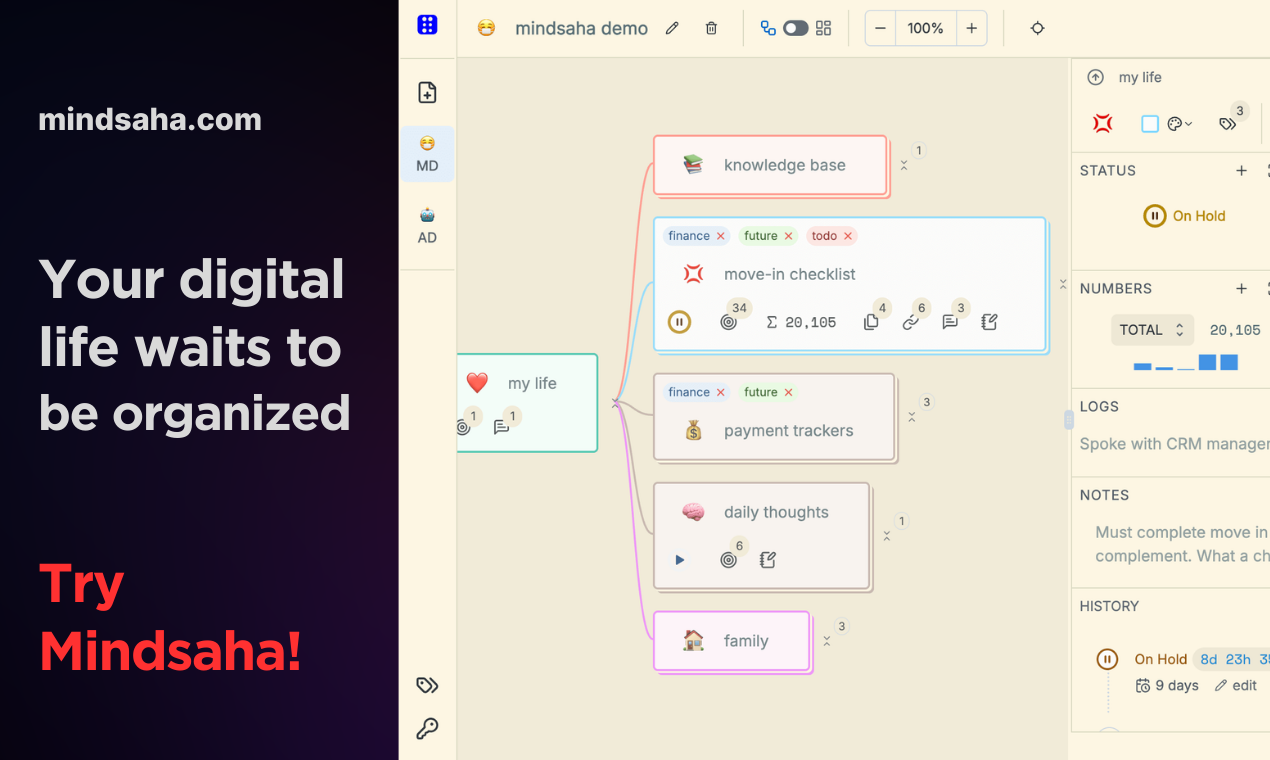Select the tree layout icon in toolbar

[x=768, y=28]
